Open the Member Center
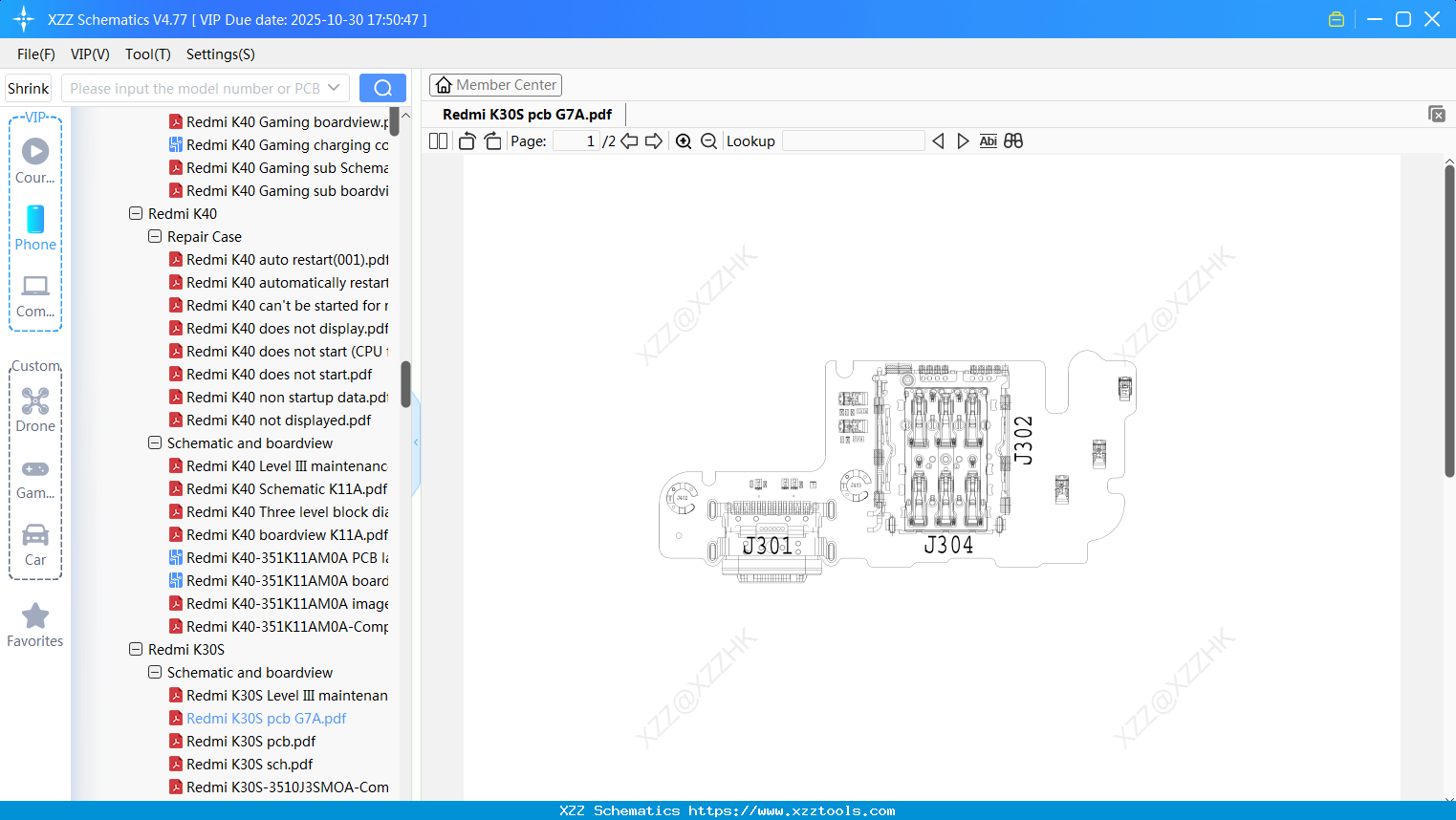Image resolution: width=1456 pixels, height=820 pixels. tap(495, 85)
